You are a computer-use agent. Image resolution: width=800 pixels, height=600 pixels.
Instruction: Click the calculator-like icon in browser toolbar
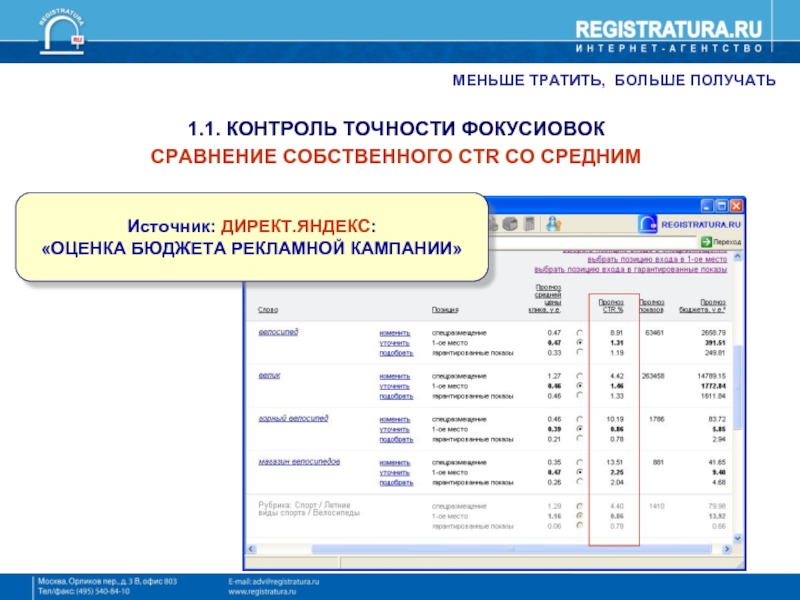(530, 224)
